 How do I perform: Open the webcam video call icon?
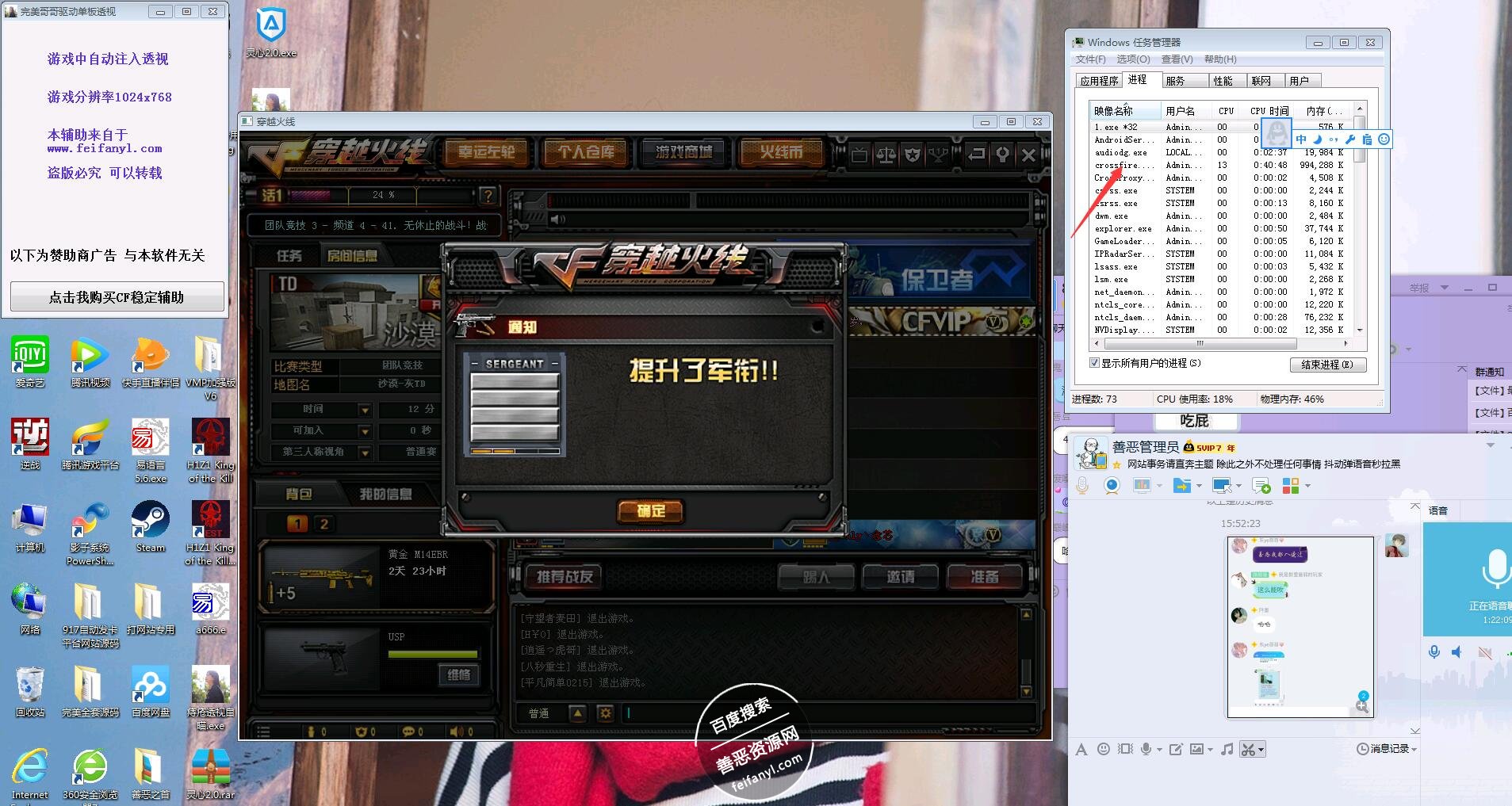point(1112,485)
